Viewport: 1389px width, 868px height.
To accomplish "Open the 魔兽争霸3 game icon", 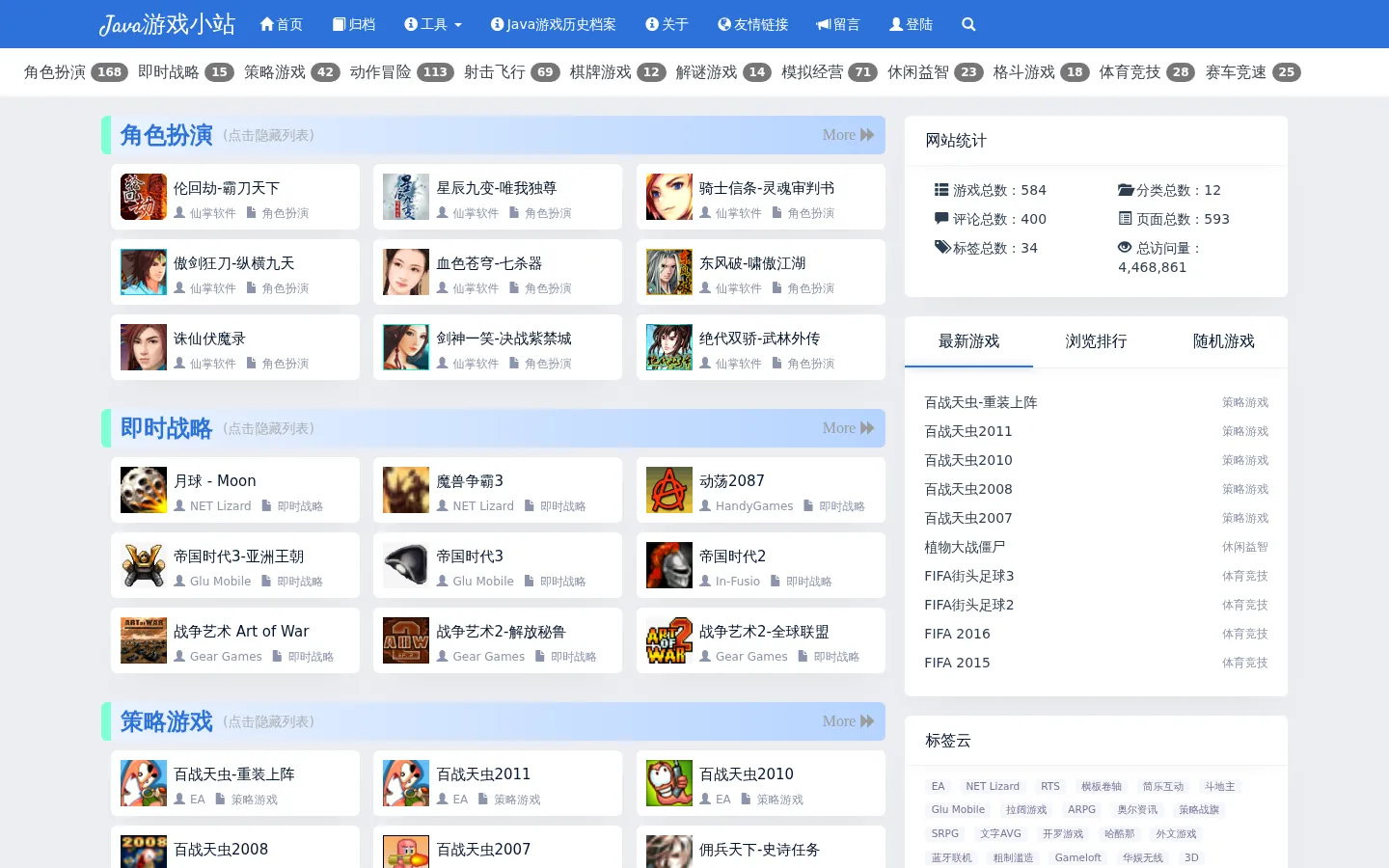I will click(406, 490).
